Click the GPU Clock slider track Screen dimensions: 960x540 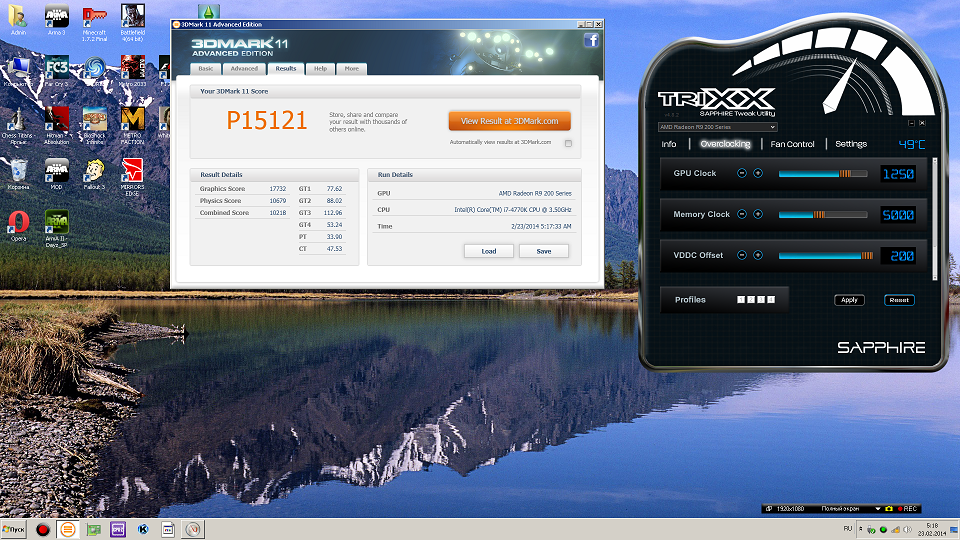click(823, 174)
